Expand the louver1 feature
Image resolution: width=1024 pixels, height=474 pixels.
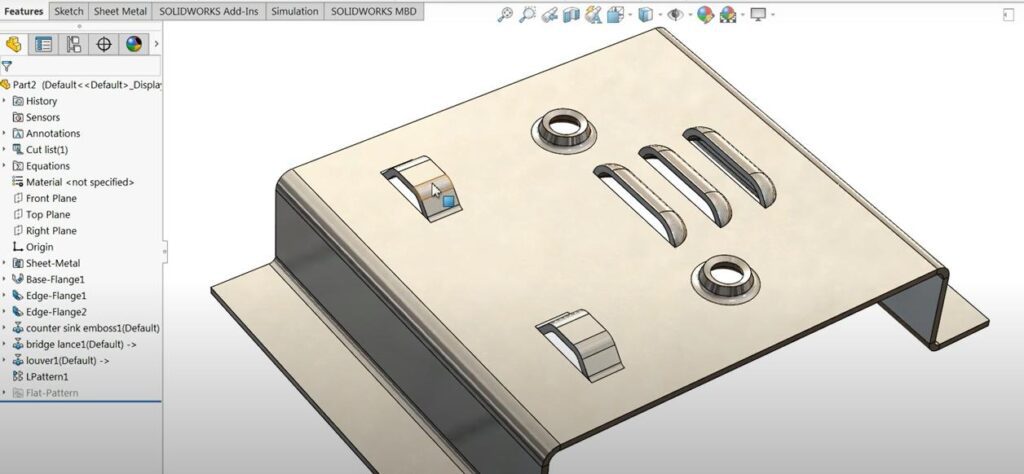tap(5, 360)
